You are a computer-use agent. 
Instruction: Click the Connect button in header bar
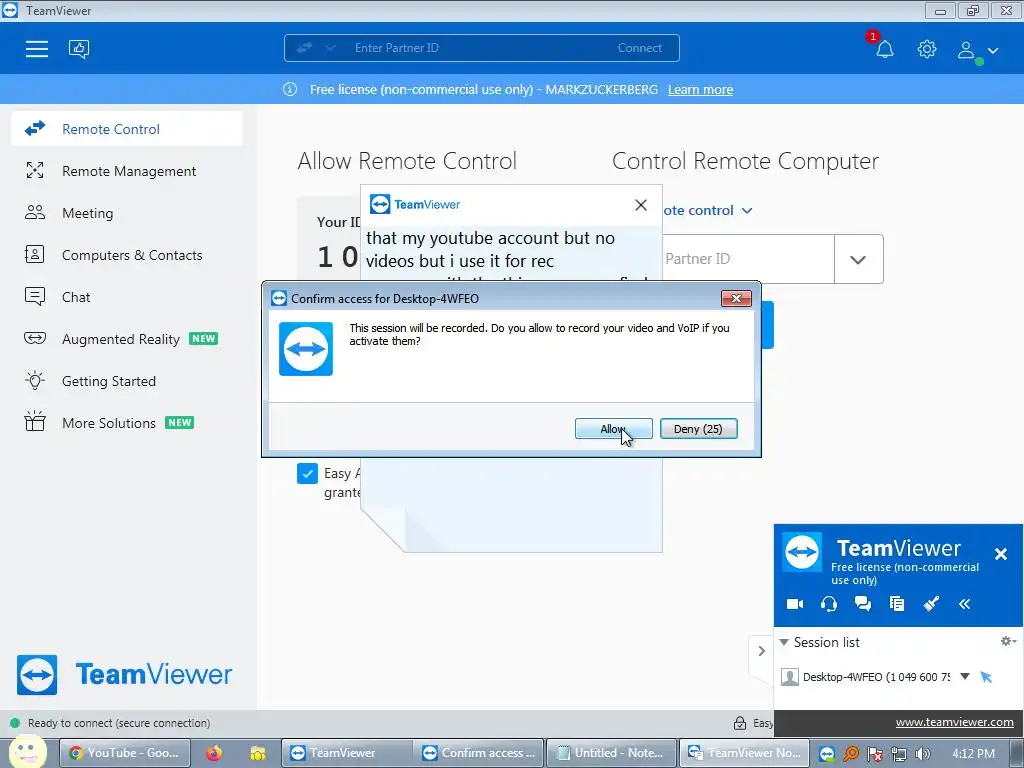[x=639, y=48]
